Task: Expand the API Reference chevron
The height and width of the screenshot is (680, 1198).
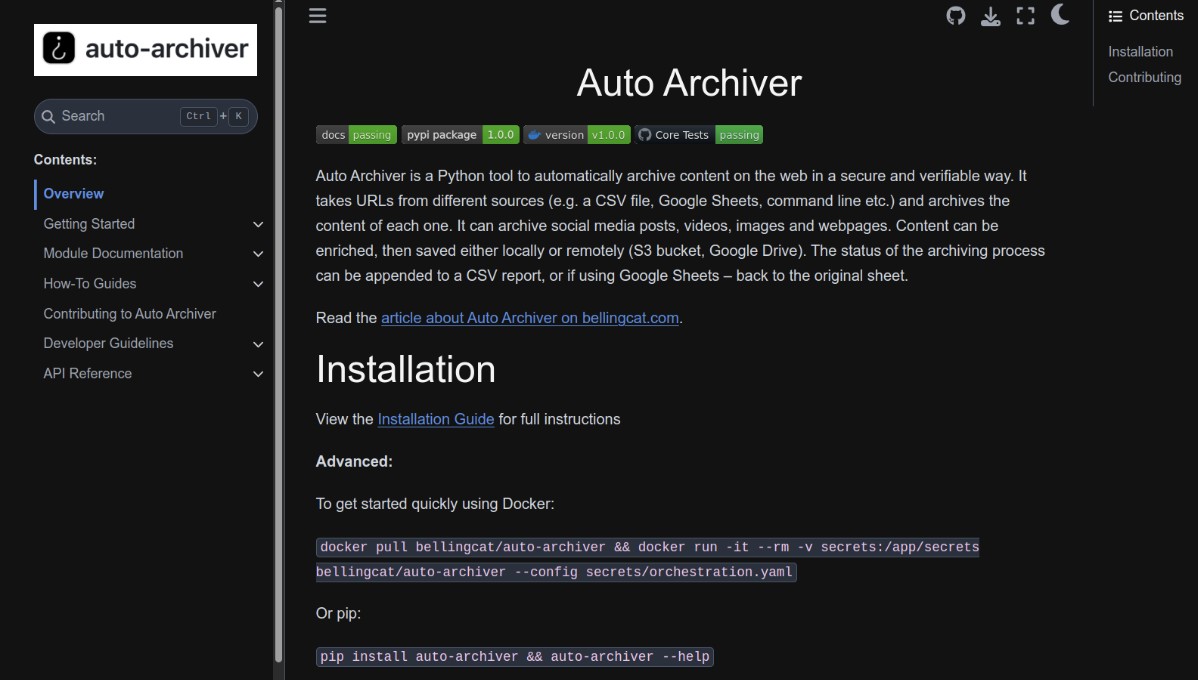Action: point(258,374)
